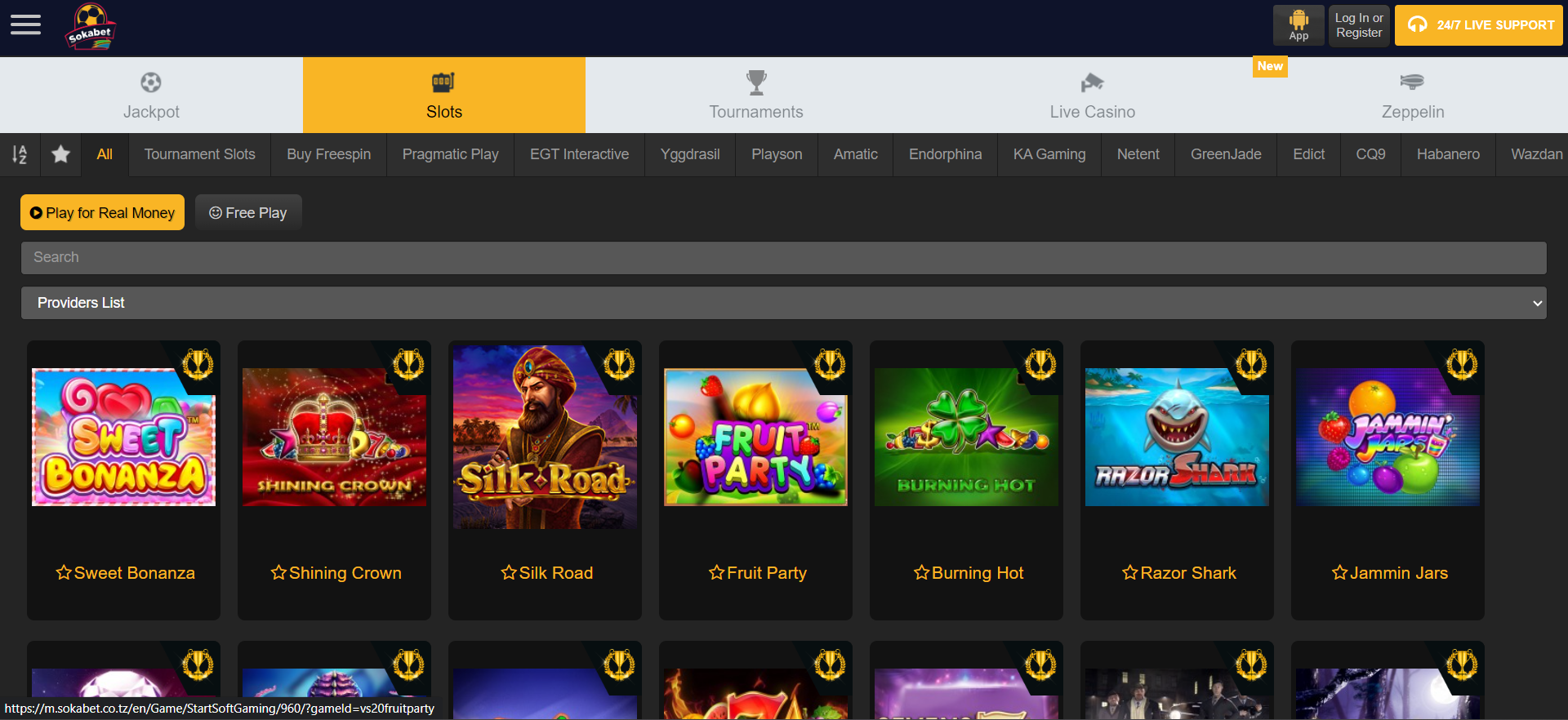
Task: Click the Sokabet logo
Action: [x=91, y=28]
